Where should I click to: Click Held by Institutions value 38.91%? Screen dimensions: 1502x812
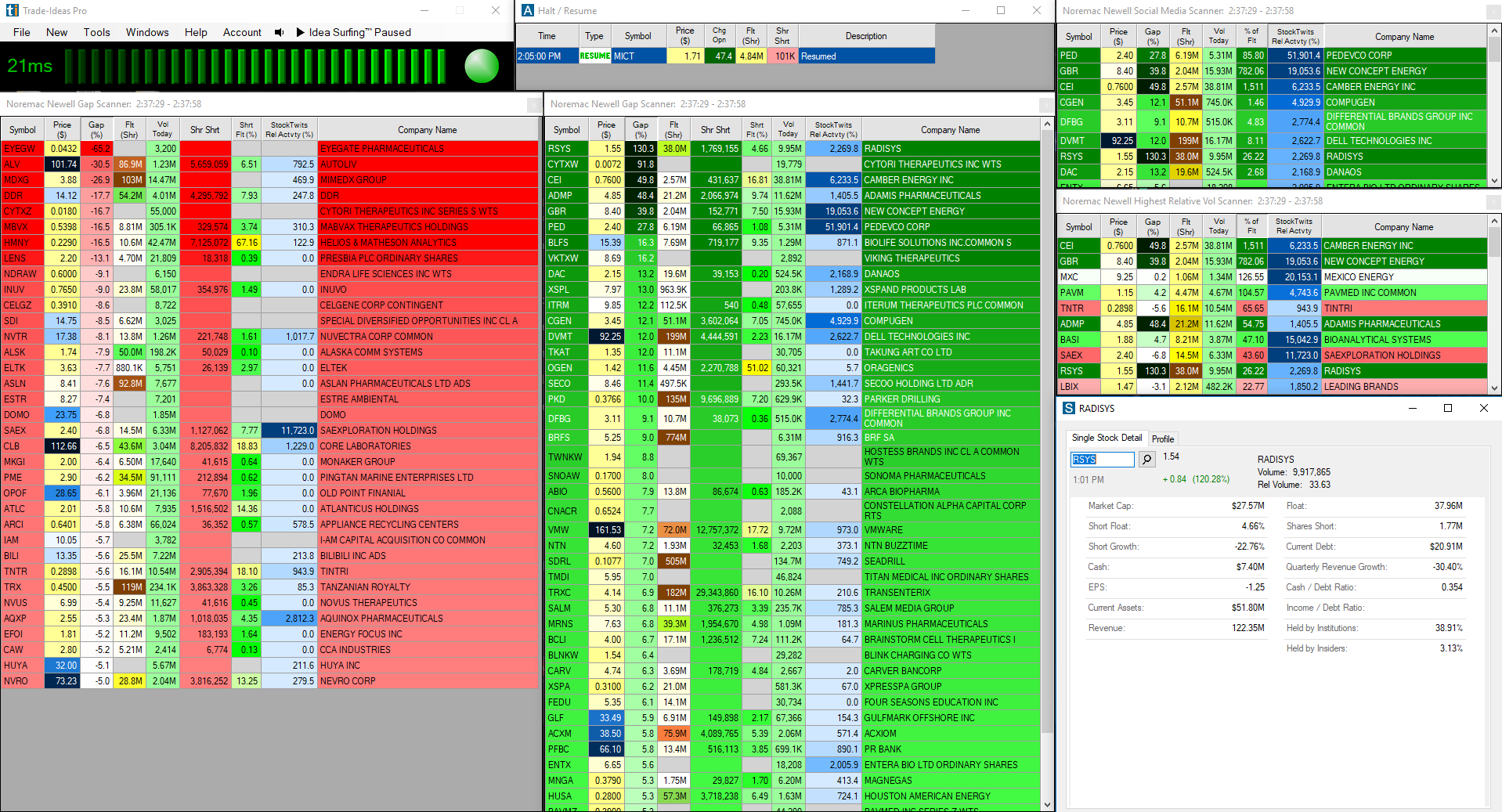1449,628
